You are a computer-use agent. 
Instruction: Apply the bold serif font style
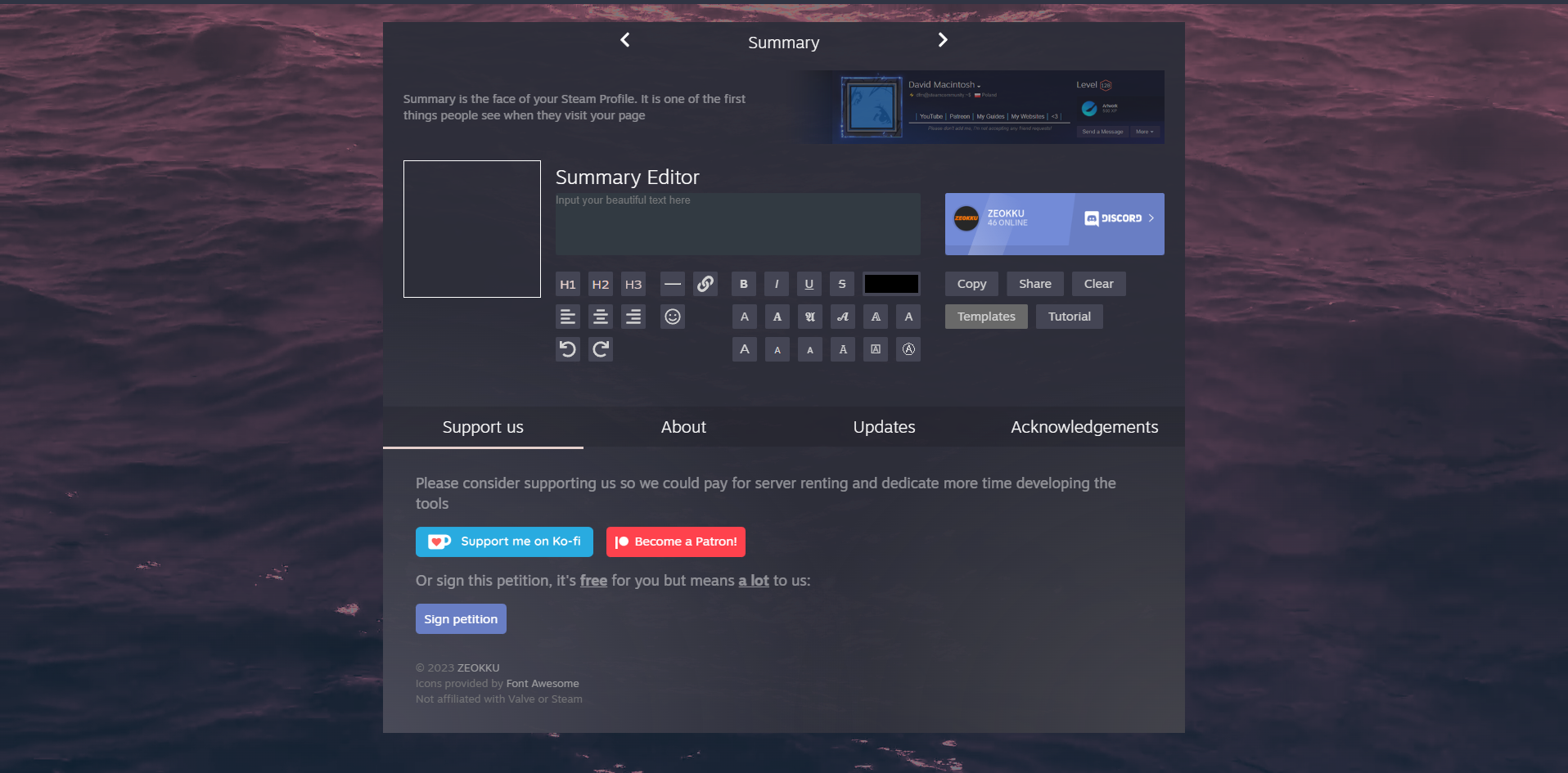tap(777, 317)
